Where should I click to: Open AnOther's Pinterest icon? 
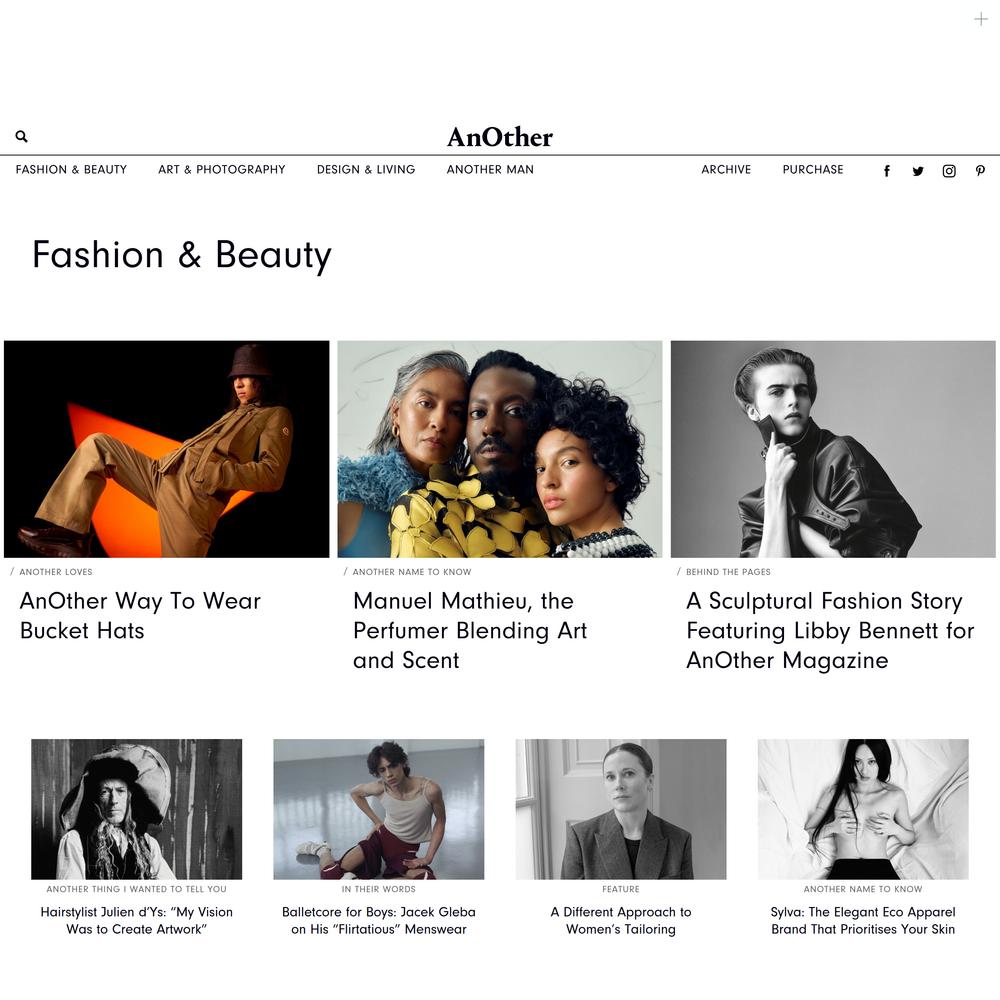[980, 171]
